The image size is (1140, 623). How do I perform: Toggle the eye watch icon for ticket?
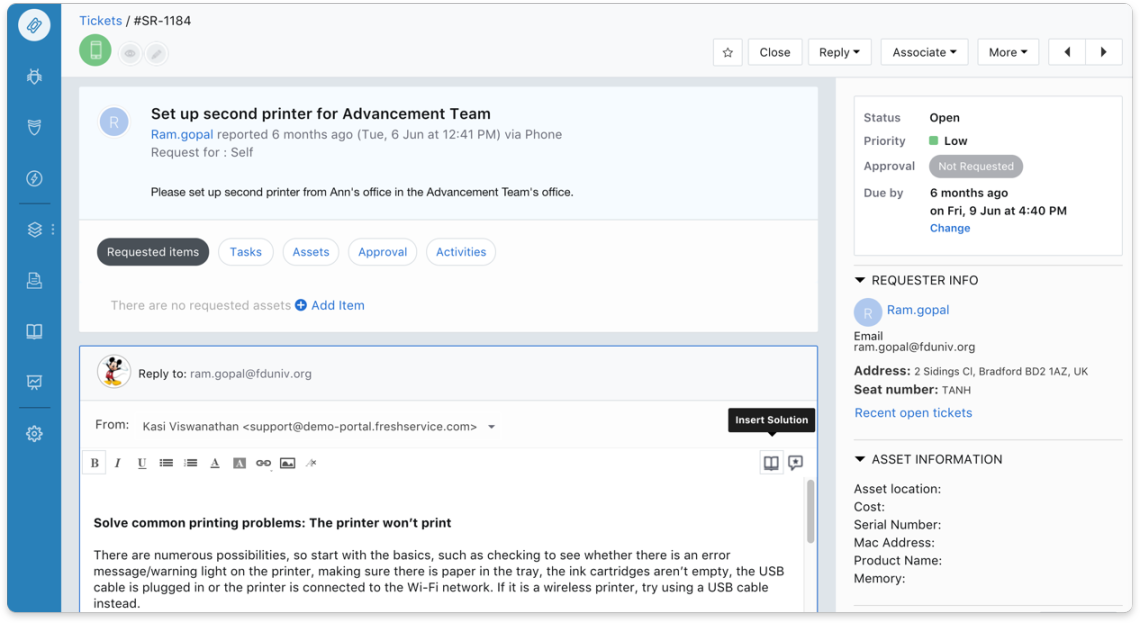[x=130, y=53]
